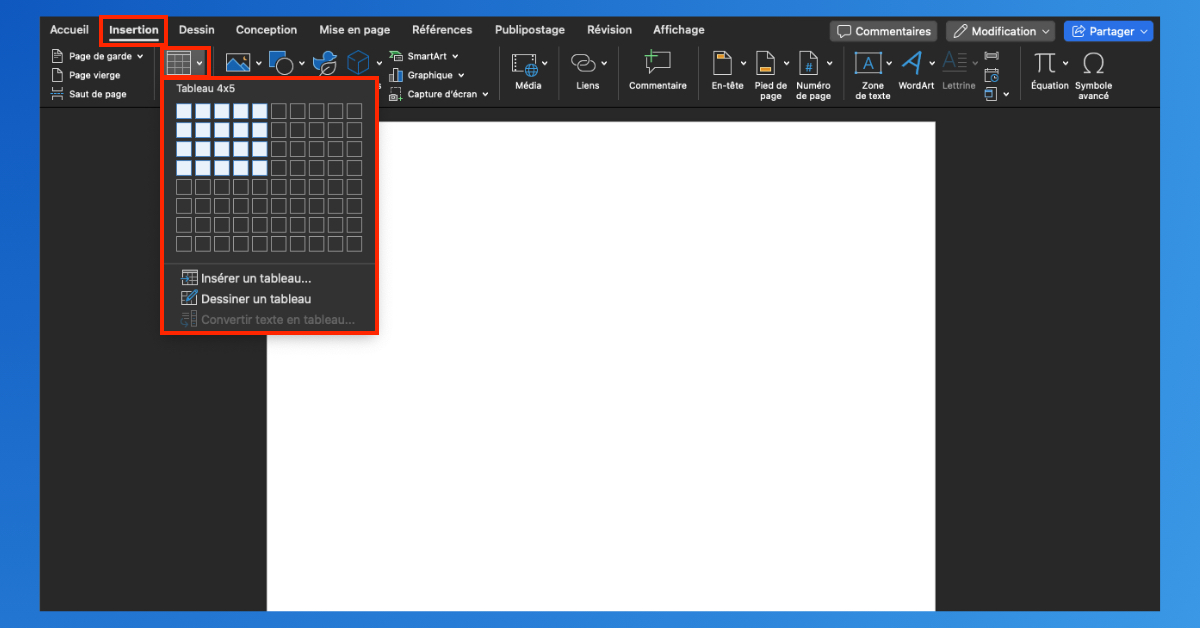Click the Tableau grid icon in ribbon
Screen dimensions: 1200x628
(179, 64)
